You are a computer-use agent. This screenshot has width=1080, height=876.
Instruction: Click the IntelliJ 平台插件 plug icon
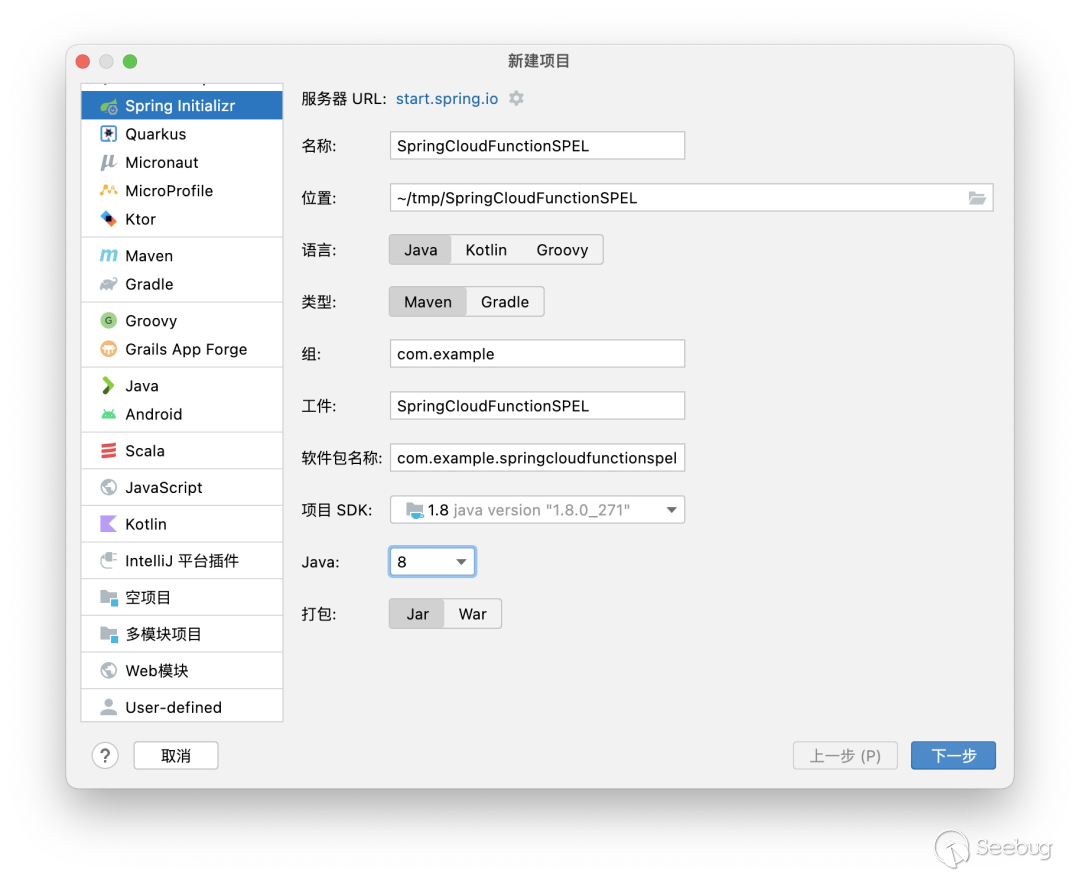pos(109,561)
